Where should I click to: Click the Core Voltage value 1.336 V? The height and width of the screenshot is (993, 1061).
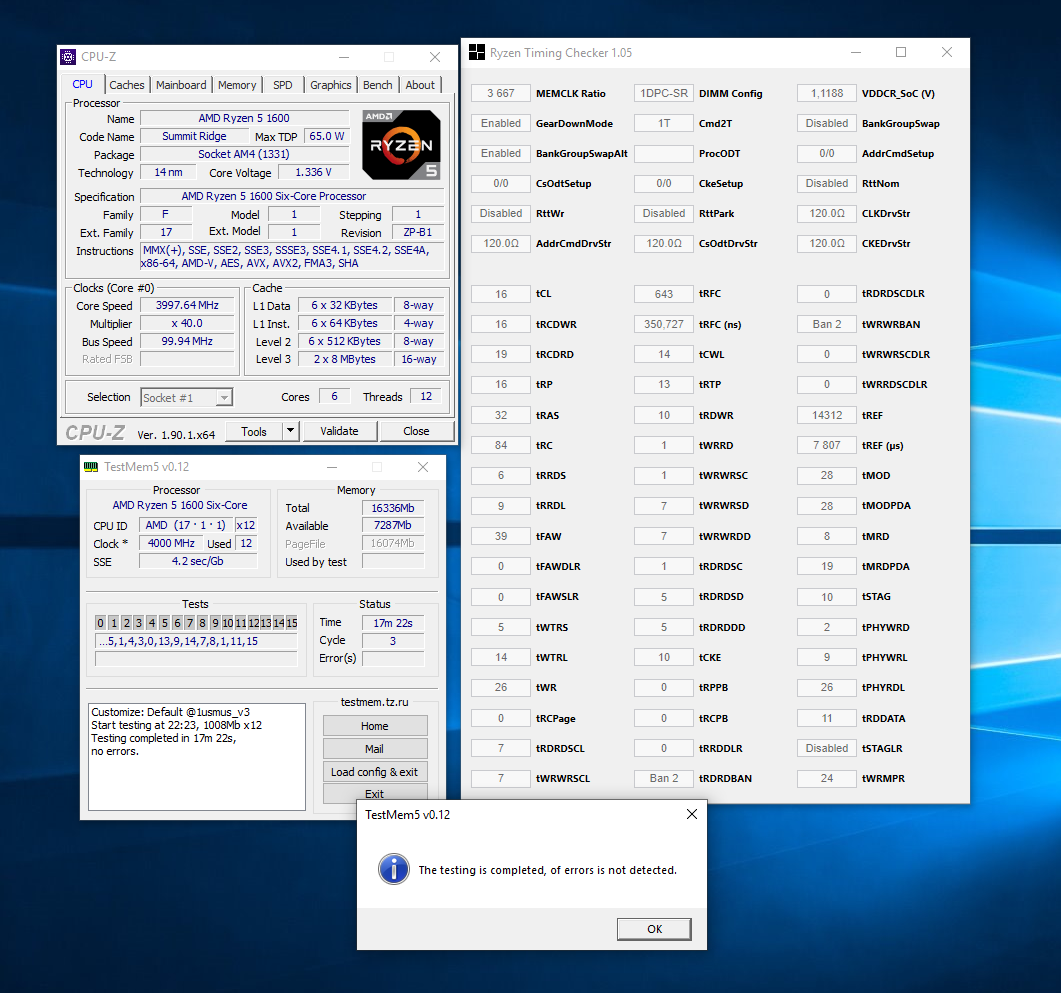click(313, 172)
